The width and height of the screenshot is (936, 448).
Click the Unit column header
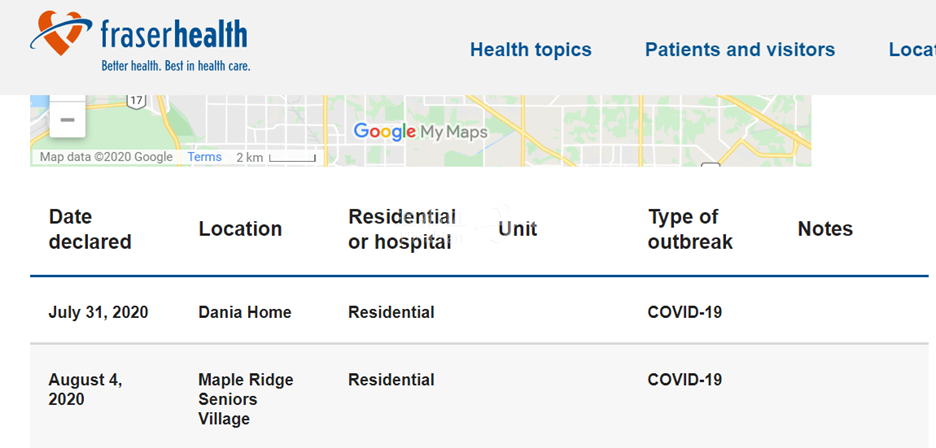coord(518,229)
